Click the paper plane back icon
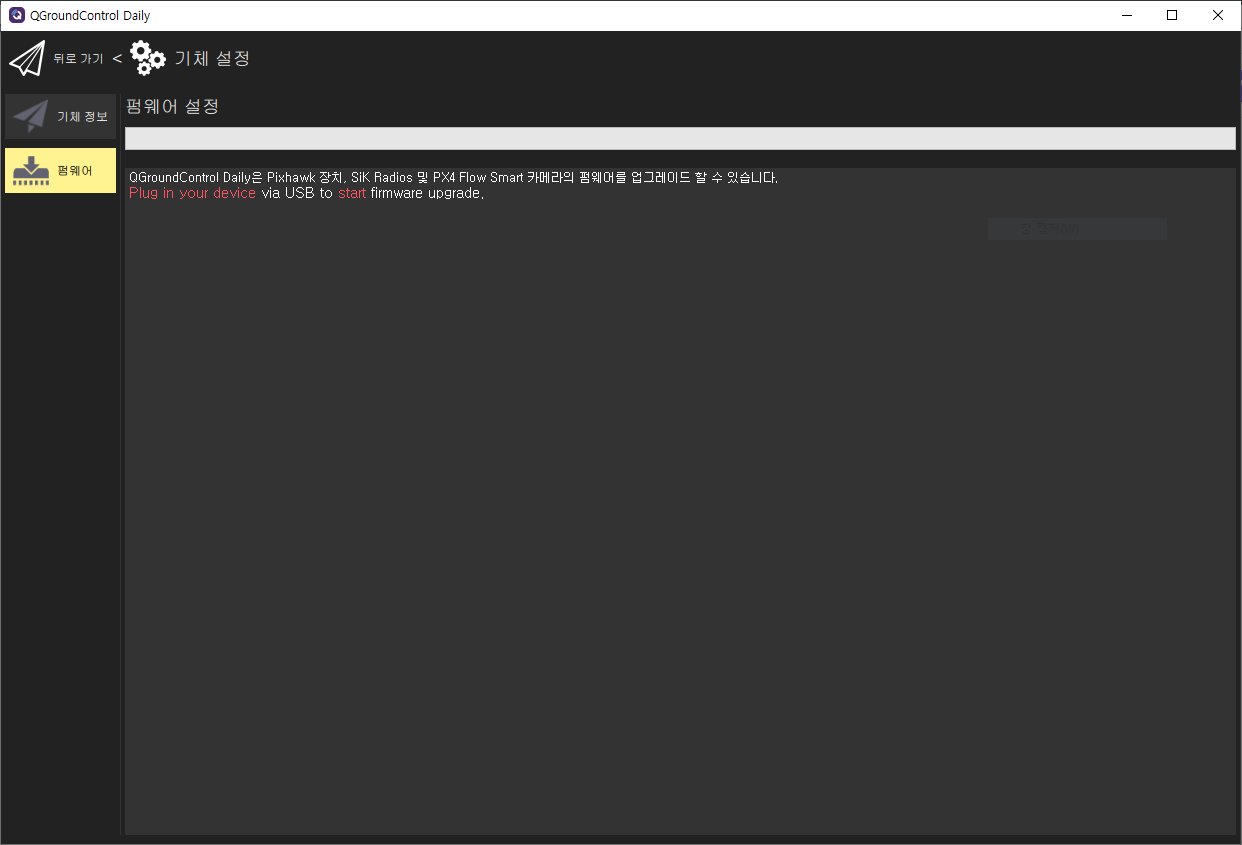Image resolution: width=1242 pixels, height=845 pixels. (x=27, y=59)
